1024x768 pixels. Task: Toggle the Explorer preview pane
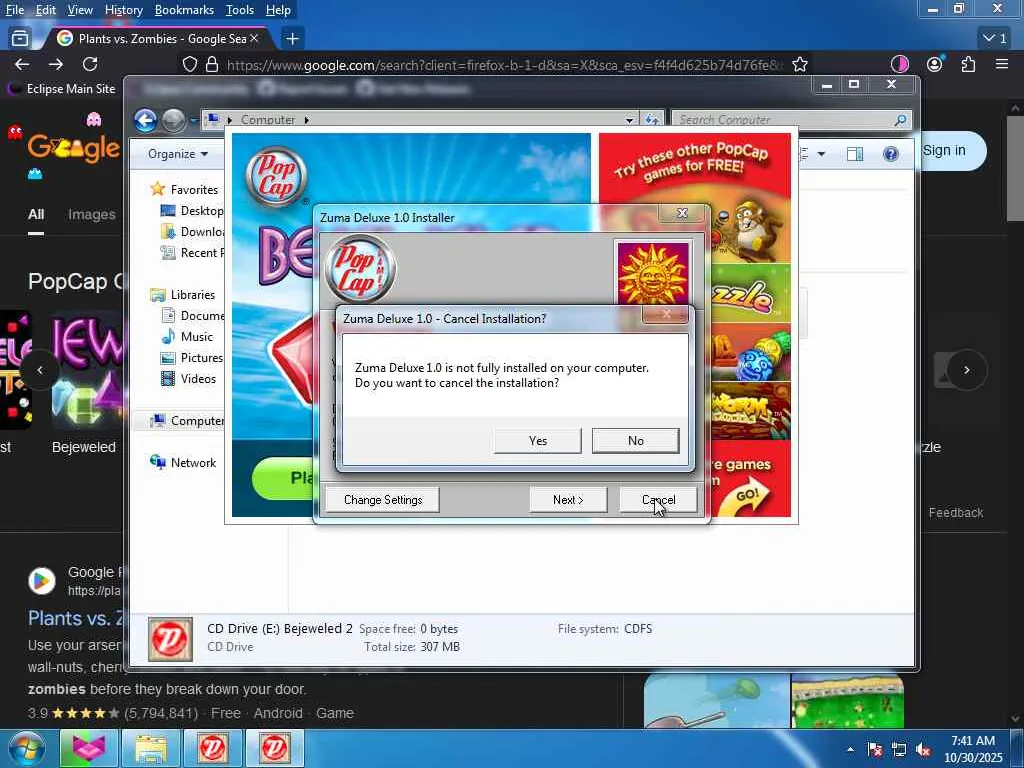(855, 154)
